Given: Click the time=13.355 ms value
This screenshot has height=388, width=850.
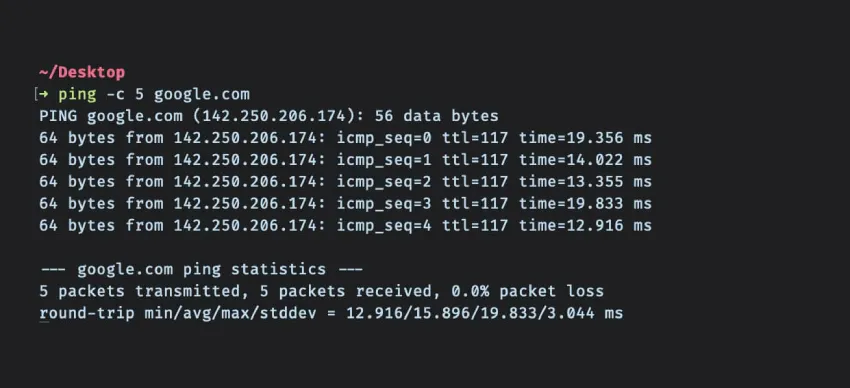Looking at the screenshot, I should [x=585, y=182].
